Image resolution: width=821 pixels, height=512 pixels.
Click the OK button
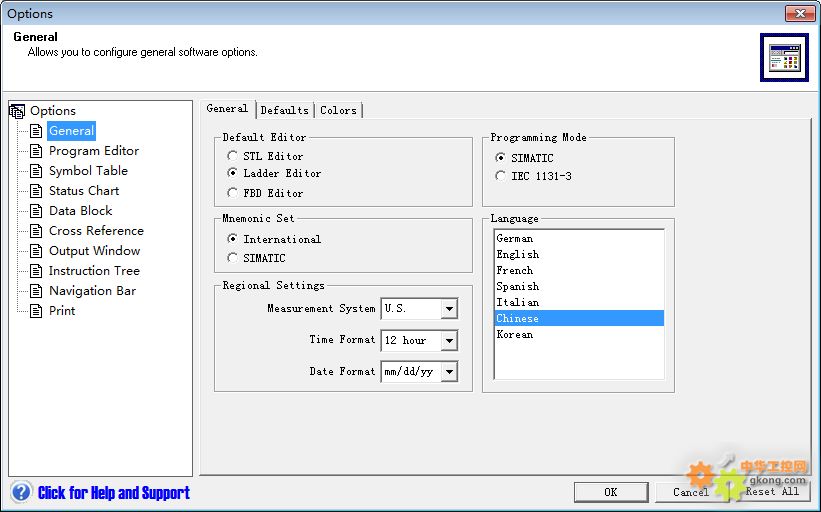[x=611, y=492]
